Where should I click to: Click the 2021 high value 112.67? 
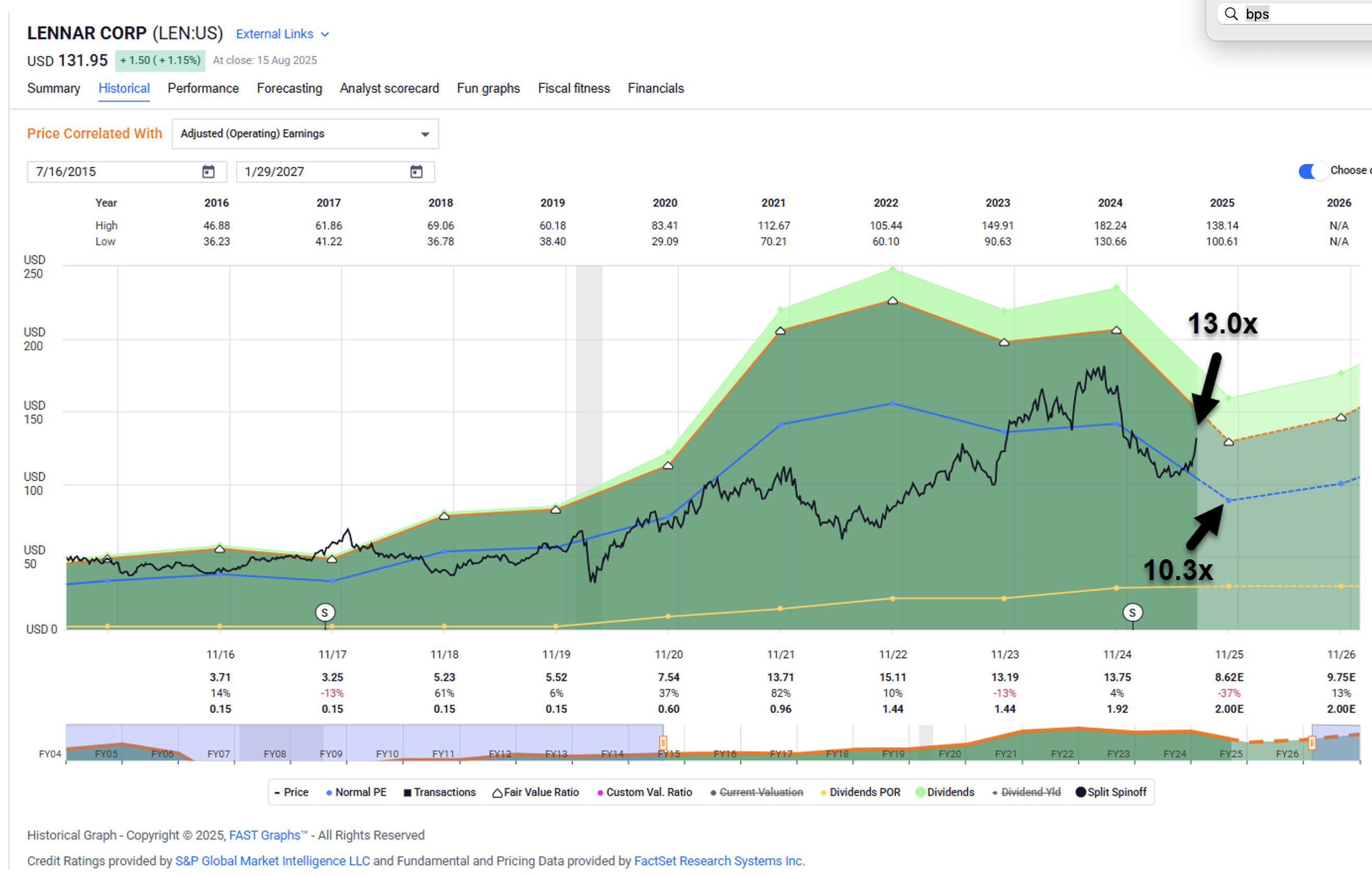point(774,226)
